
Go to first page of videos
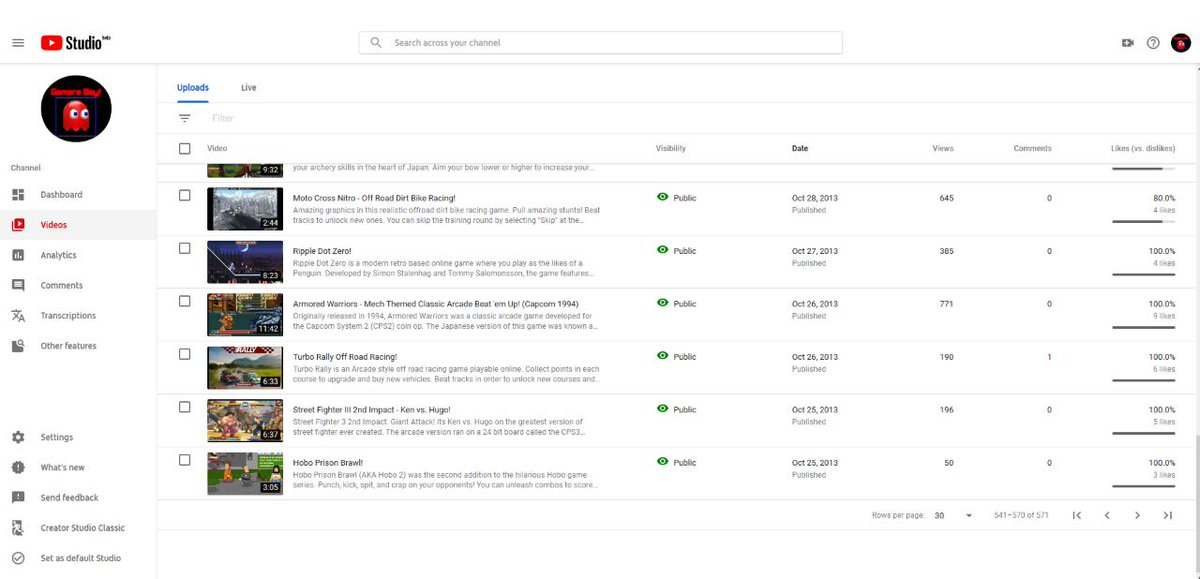tap(1077, 515)
